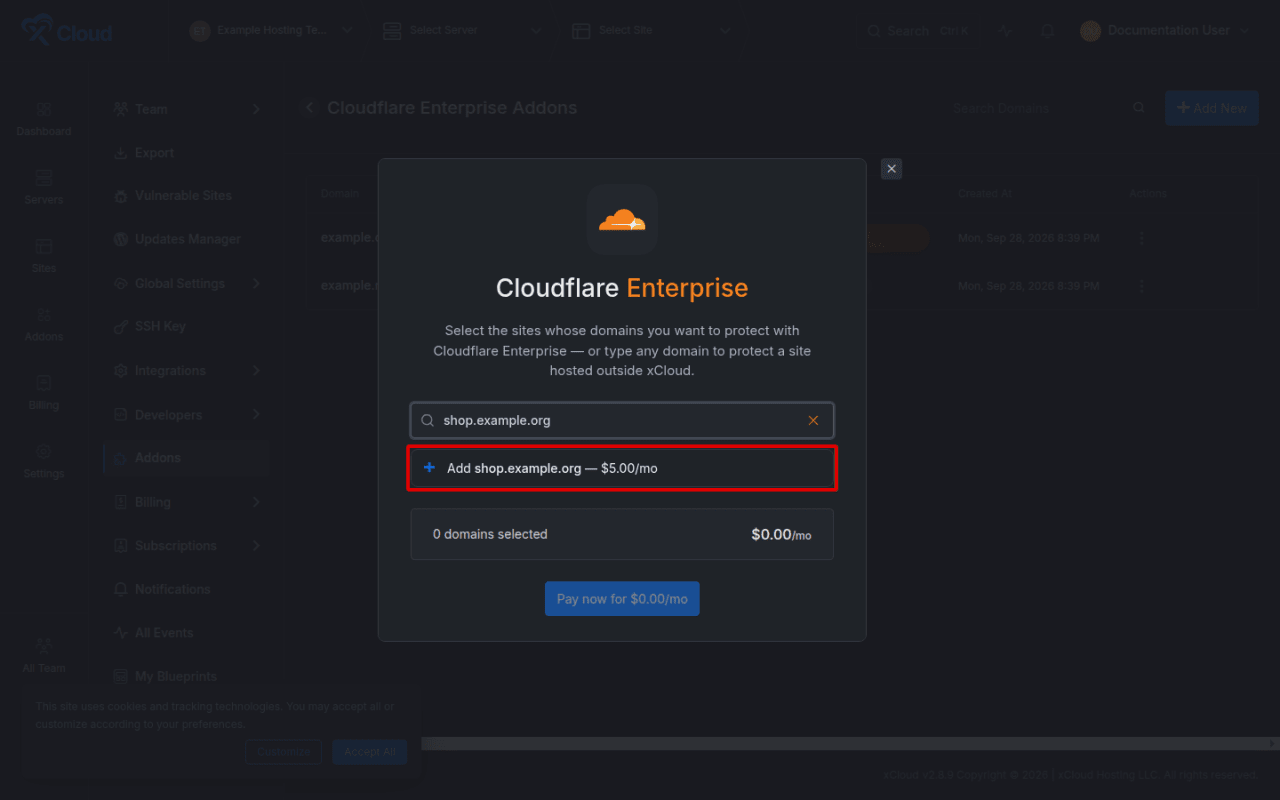Expand the Team menu item
This screenshot has width=1280, height=800.
coord(186,109)
